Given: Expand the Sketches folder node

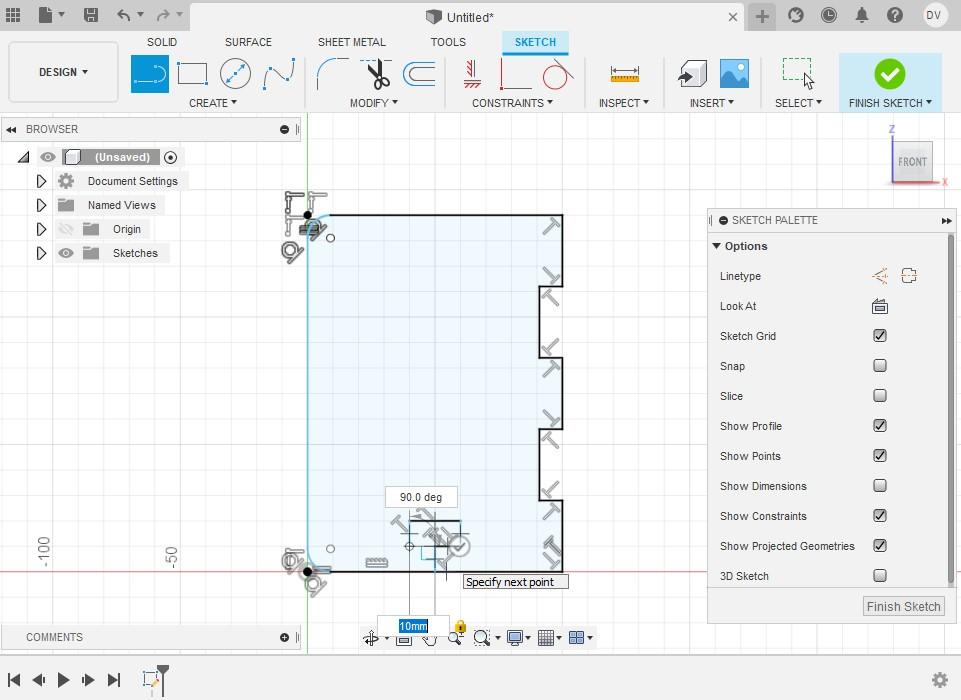Looking at the screenshot, I should [x=41, y=253].
